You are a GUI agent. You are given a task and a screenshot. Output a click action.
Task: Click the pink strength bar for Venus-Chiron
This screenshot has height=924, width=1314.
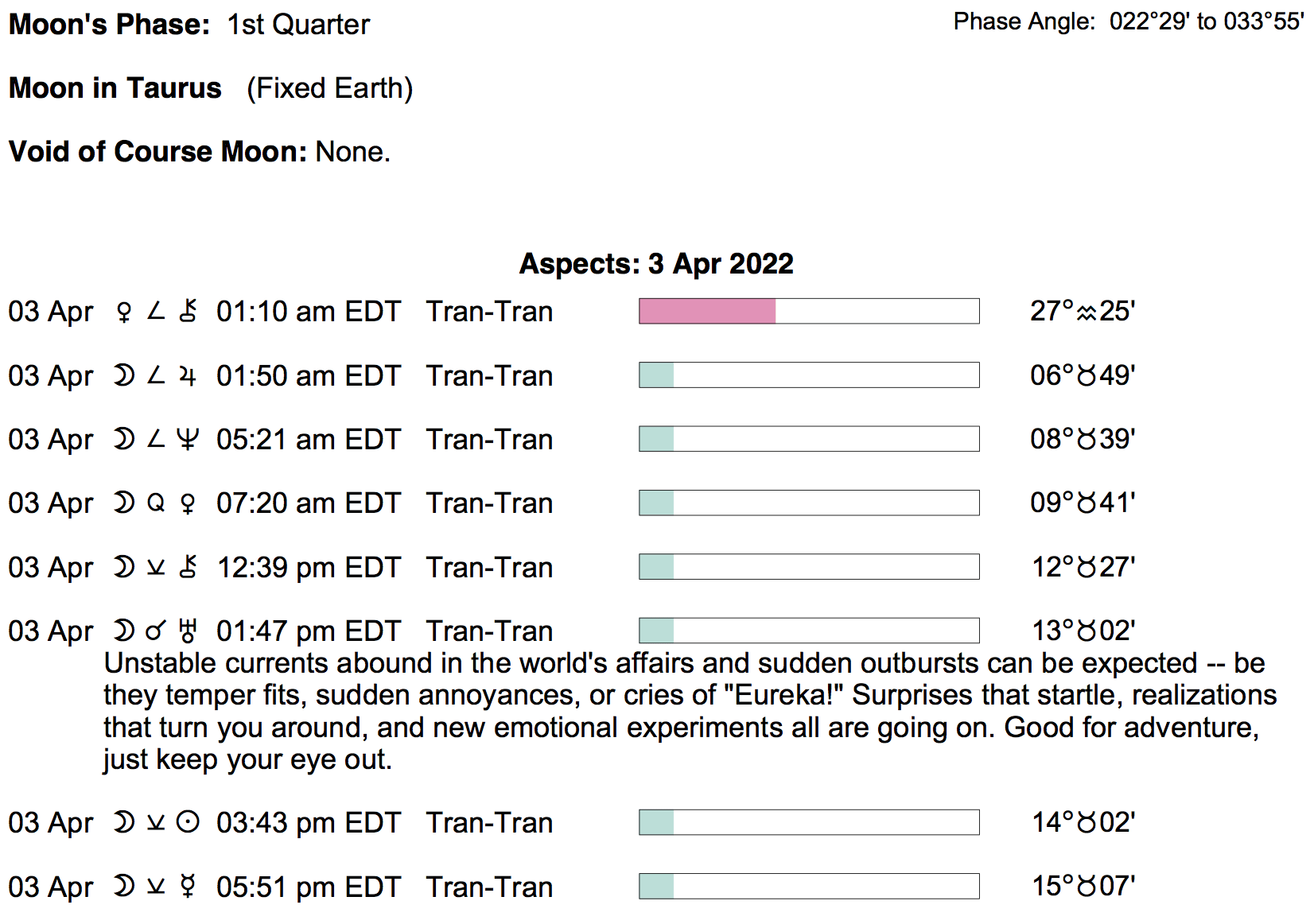pyautogui.click(x=707, y=311)
